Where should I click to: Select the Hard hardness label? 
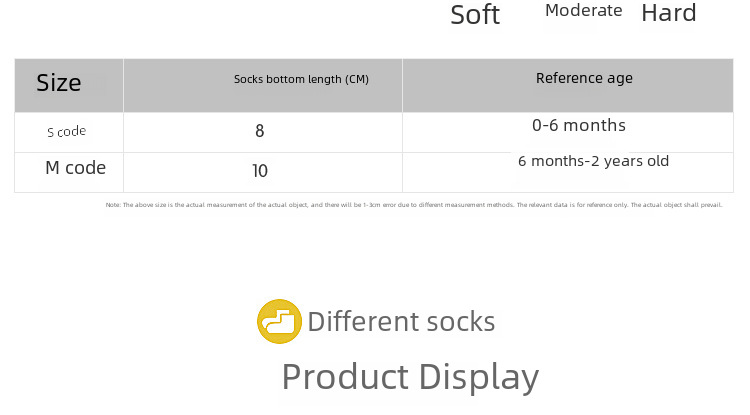tap(668, 14)
